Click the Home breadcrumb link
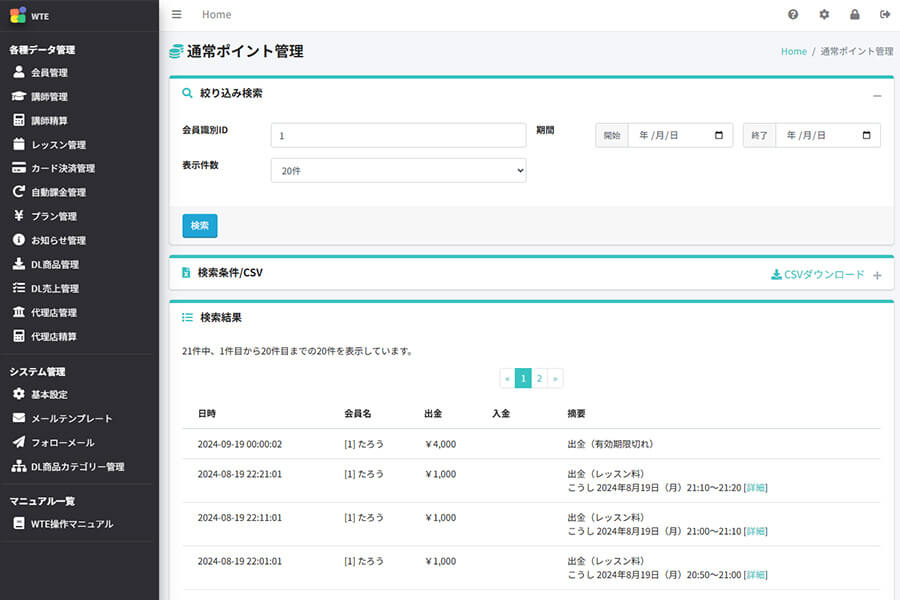The width and height of the screenshot is (900, 600). 793,51
